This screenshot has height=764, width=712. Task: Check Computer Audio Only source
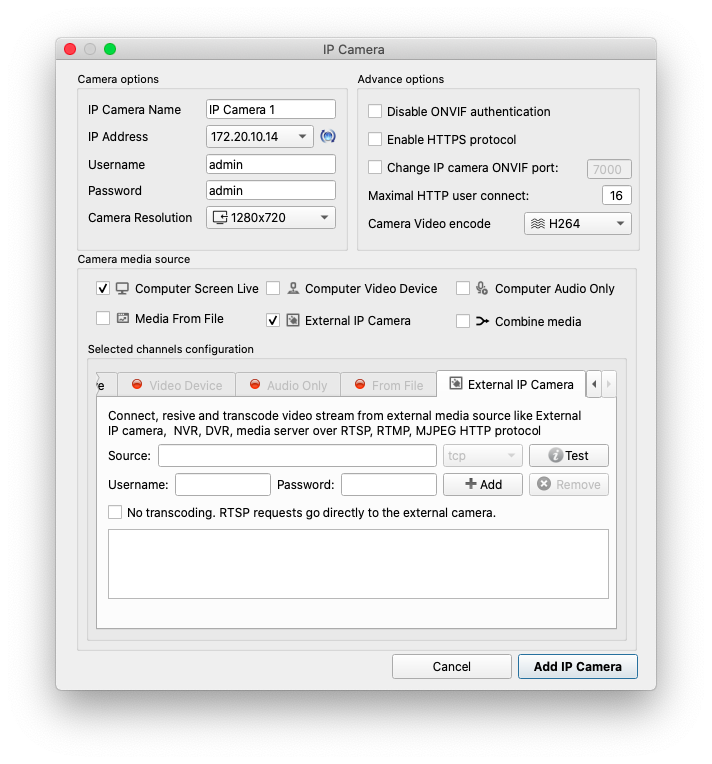(x=463, y=288)
